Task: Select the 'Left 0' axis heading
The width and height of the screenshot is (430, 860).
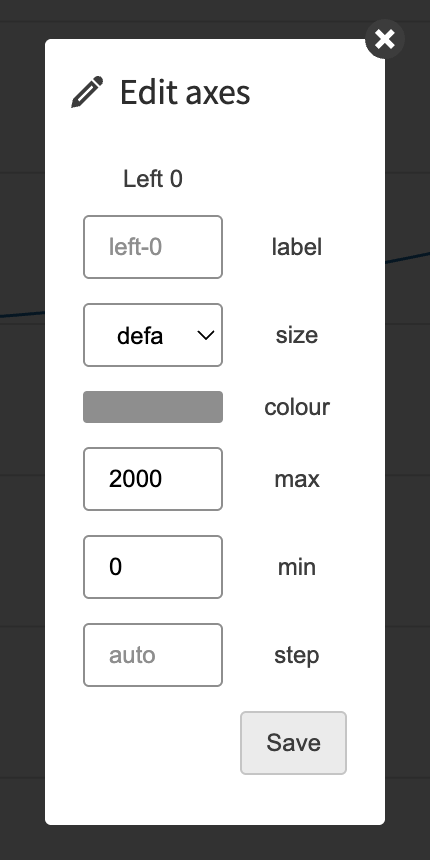Action: [153, 179]
